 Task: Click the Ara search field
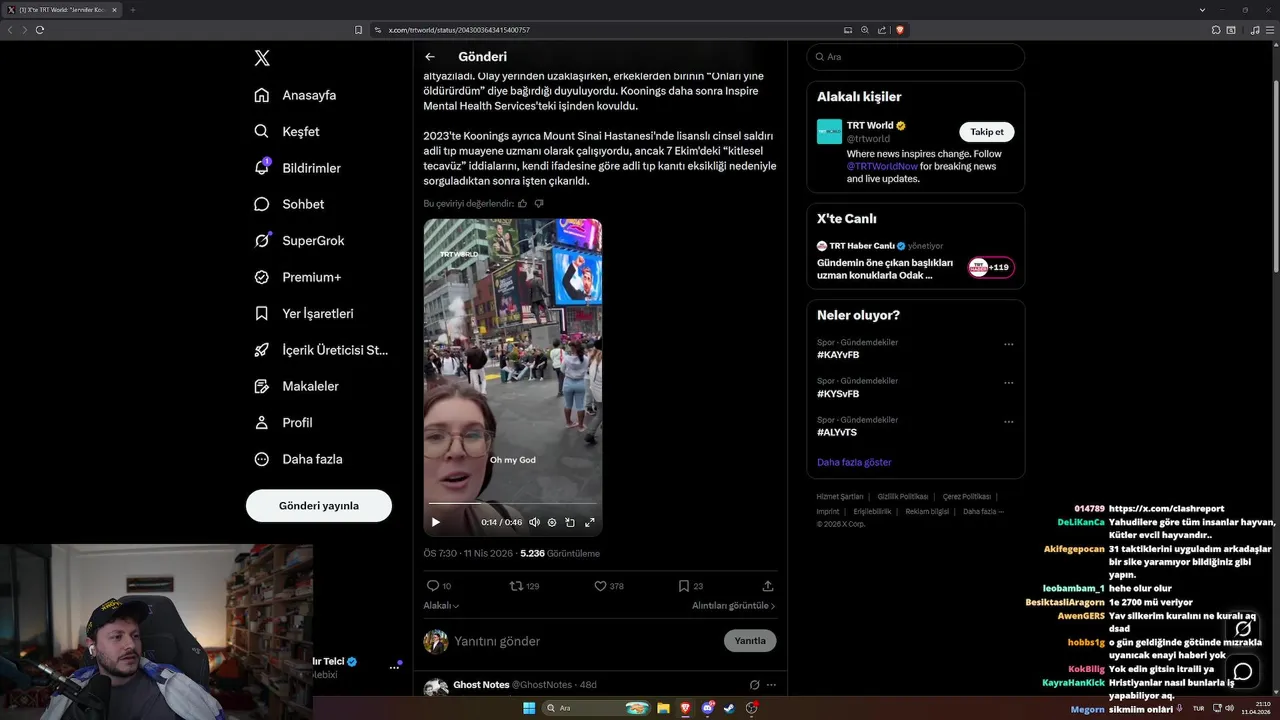[915, 57]
